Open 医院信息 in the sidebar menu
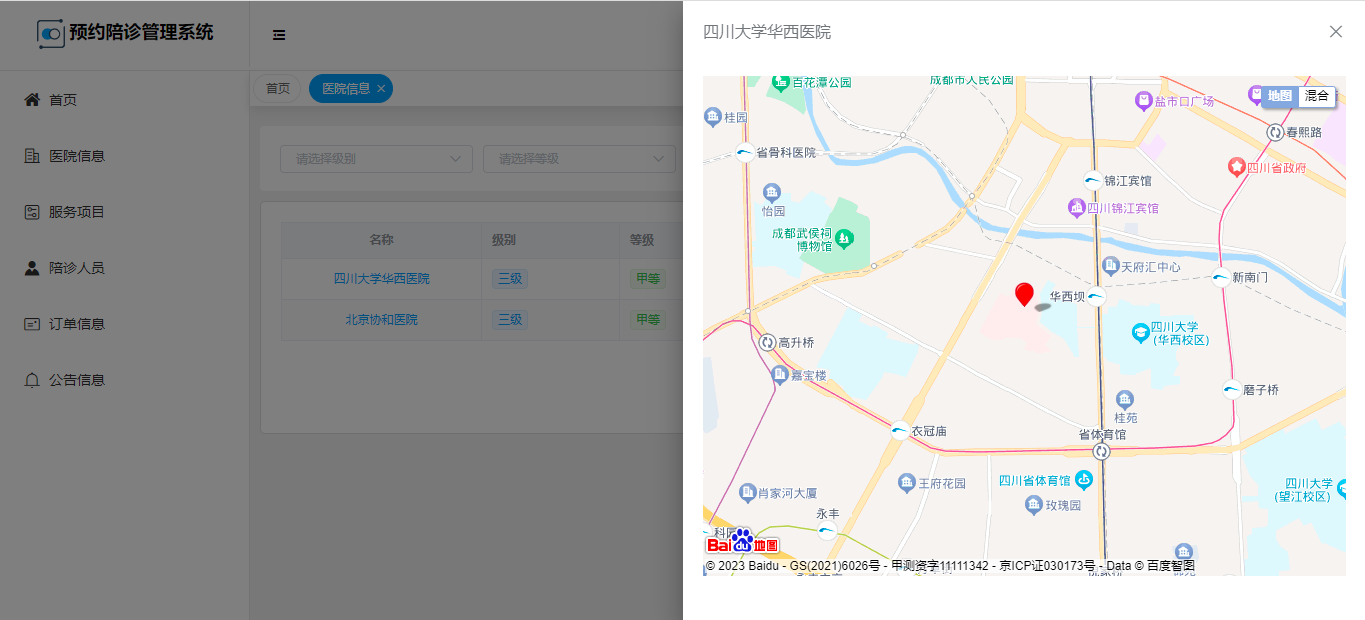1365x620 pixels. pyautogui.click(x=124, y=156)
